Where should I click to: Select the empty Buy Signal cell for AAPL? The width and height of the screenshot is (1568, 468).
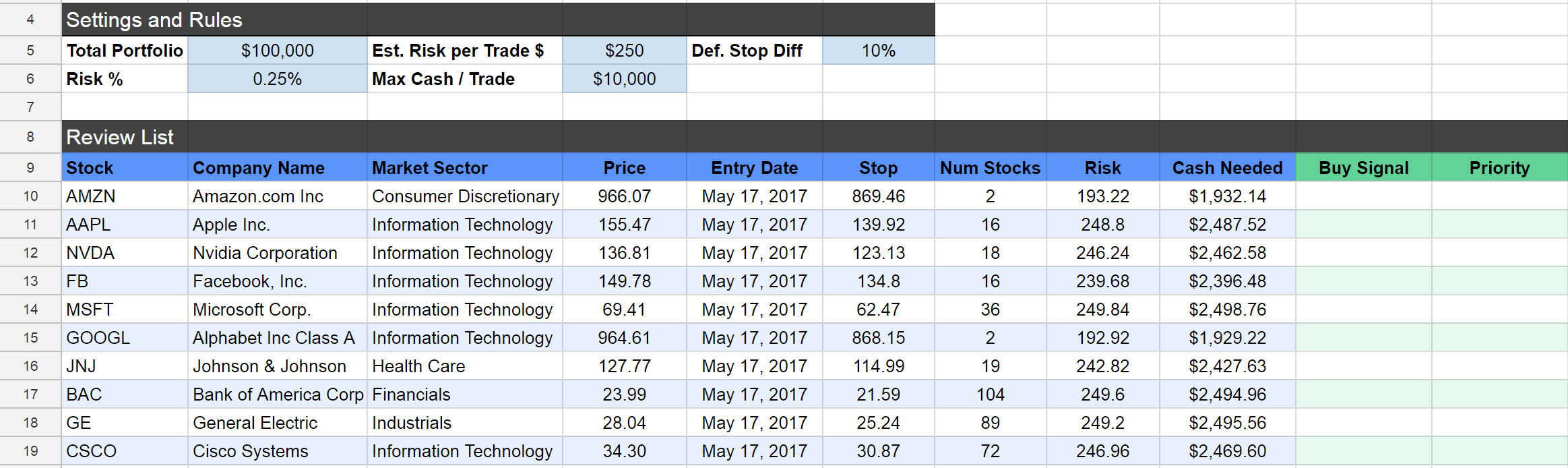[1363, 225]
